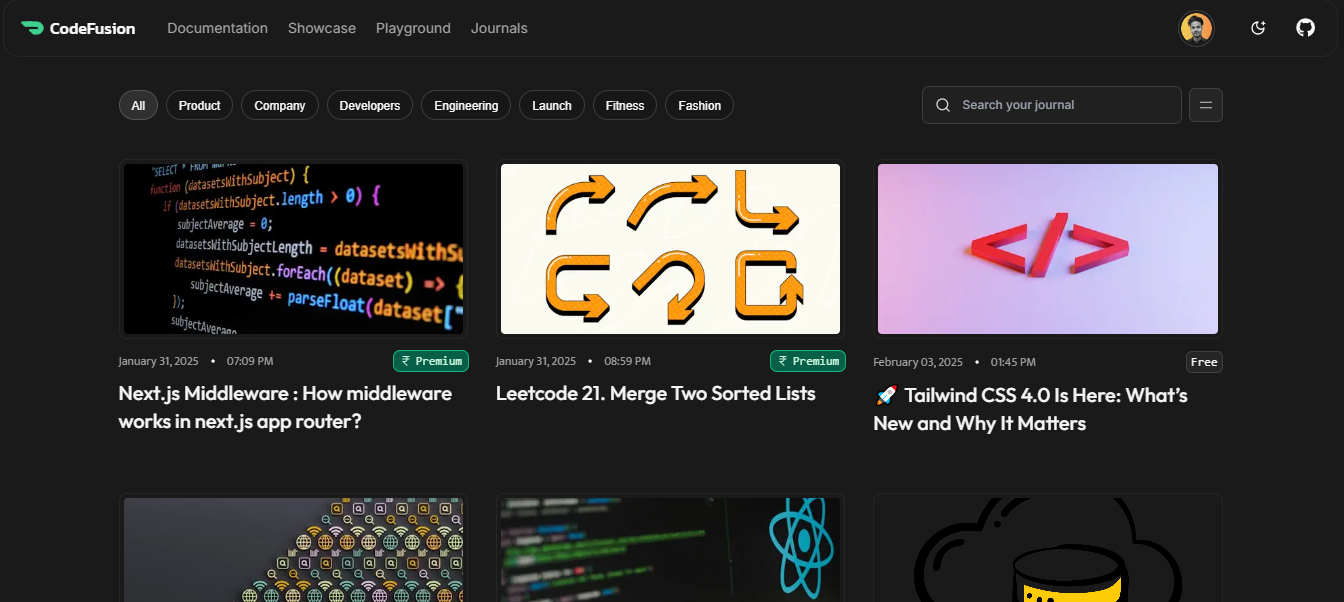Open Tailwind CSS 4.0 Is Here article
Image resolution: width=1344 pixels, height=602 pixels.
pos(1031,409)
